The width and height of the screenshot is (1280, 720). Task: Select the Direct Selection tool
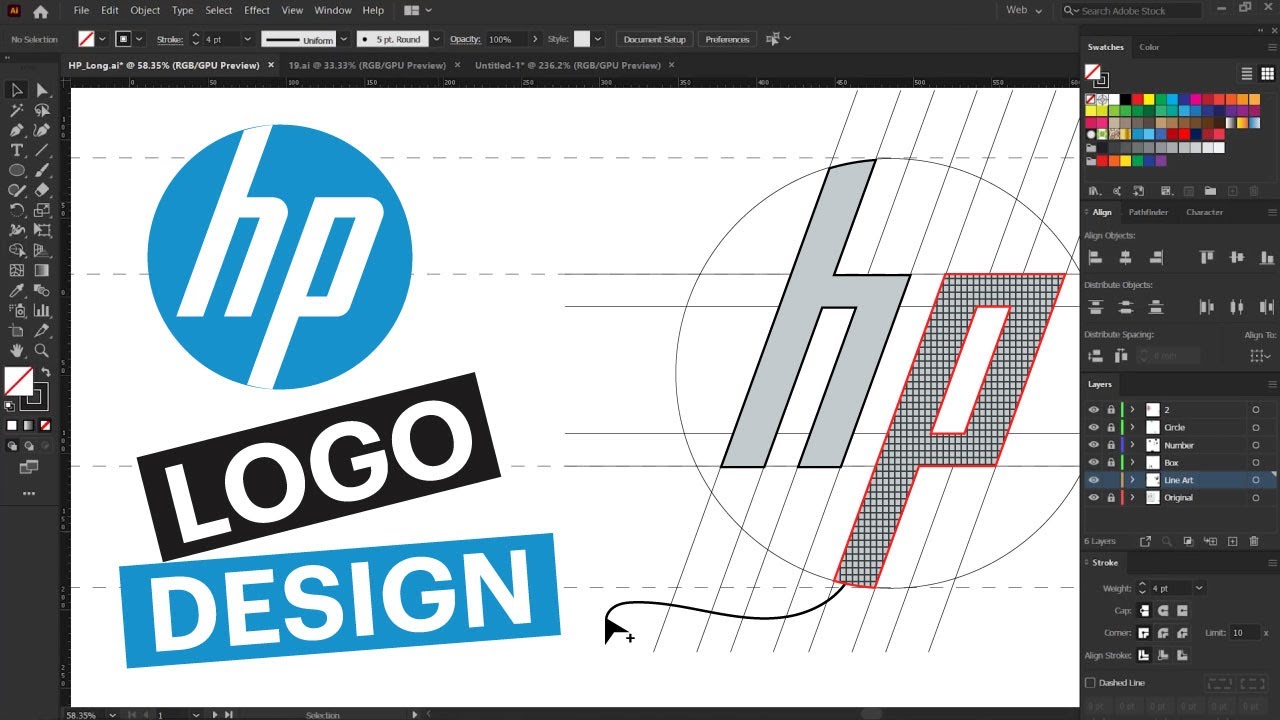pos(42,90)
